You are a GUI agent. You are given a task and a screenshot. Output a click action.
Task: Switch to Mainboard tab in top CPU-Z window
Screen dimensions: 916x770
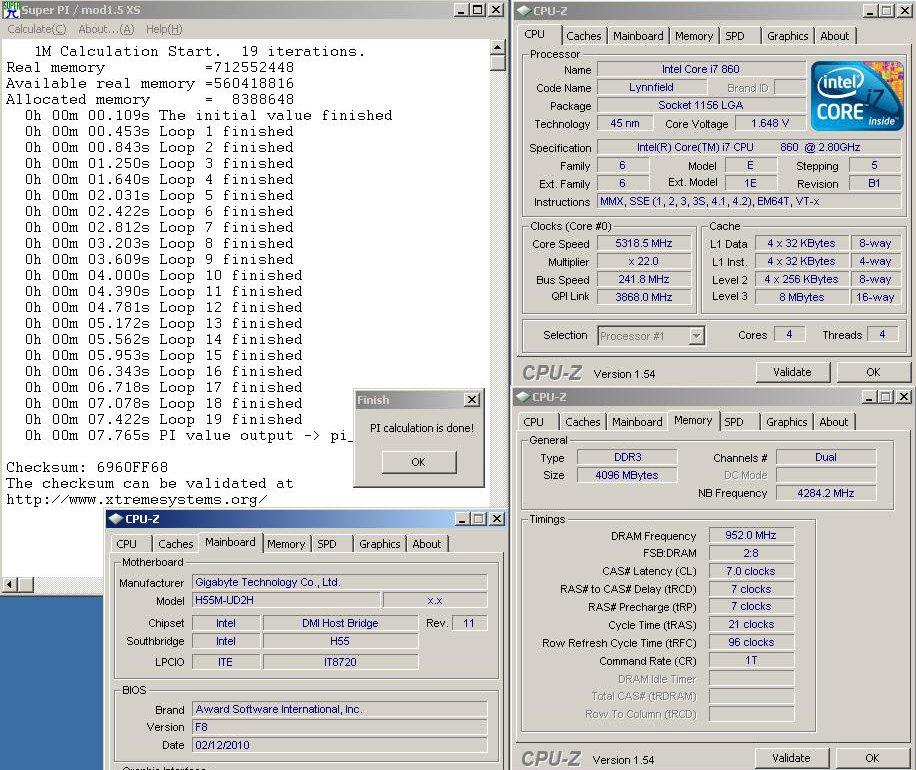tap(638, 36)
